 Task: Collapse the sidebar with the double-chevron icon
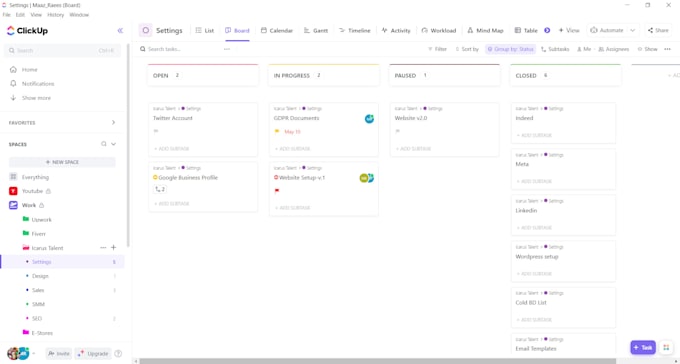click(120, 30)
